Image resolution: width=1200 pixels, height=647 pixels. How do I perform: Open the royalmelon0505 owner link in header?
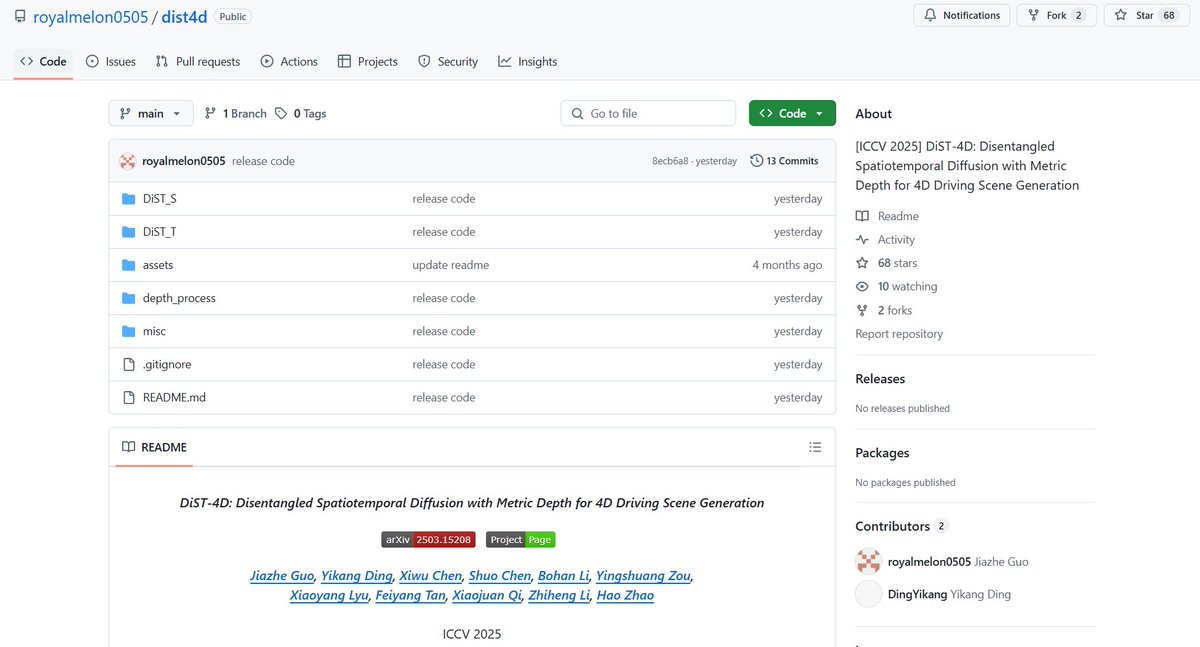click(90, 17)
